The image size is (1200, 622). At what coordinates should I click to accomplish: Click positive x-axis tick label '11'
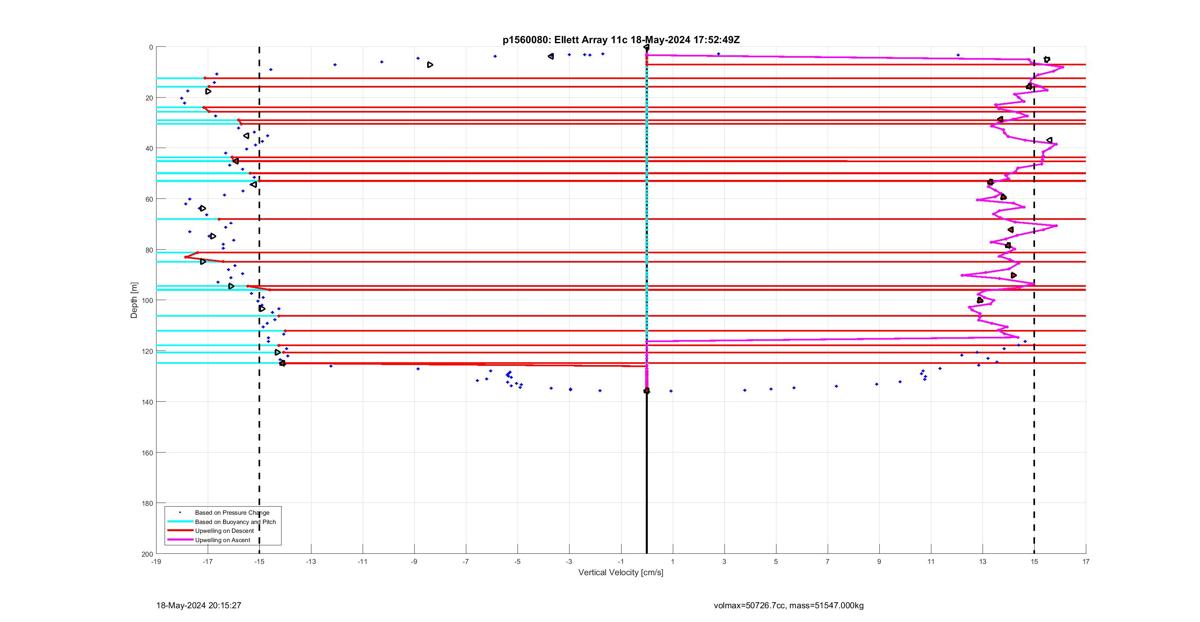click(931, 562)
